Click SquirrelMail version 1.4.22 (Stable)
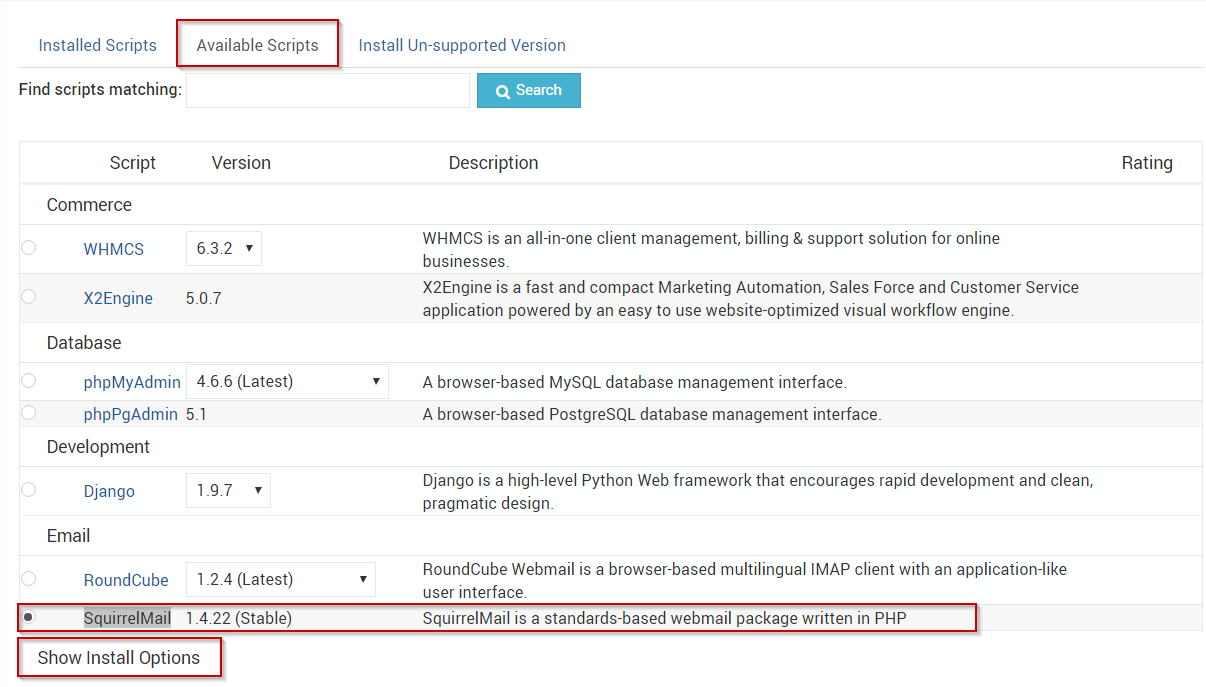1206x687 pixels. coord(239,618)
